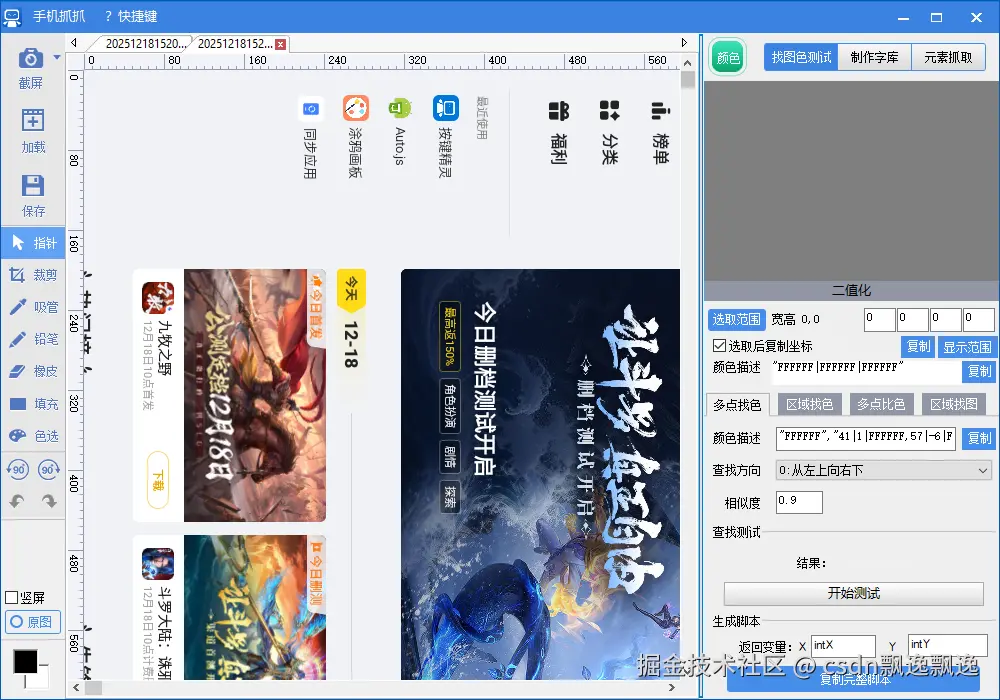Click the fourth range coordinate field
The width and height of the screenshot is (1000, 700).
(x=979, y=319)
